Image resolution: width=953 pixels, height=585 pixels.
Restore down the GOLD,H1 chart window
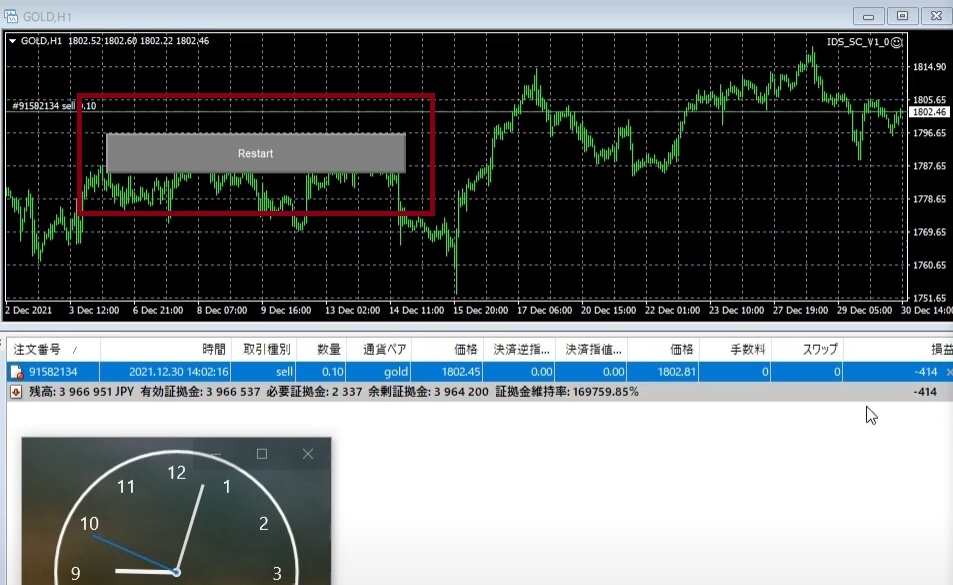pos(902,16)
